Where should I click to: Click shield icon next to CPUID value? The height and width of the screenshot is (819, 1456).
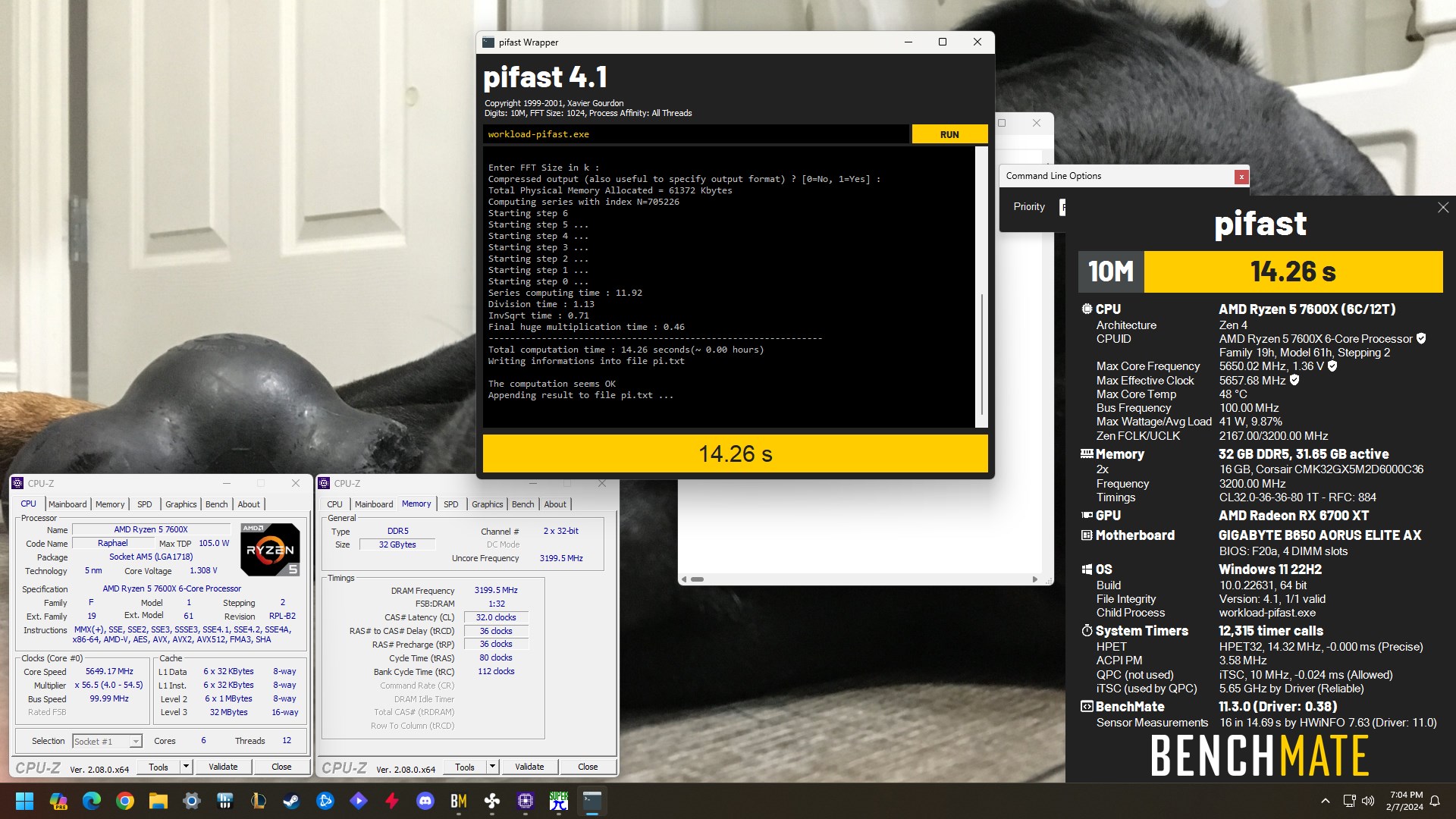pyautogui.click(x=1421, y=339)
